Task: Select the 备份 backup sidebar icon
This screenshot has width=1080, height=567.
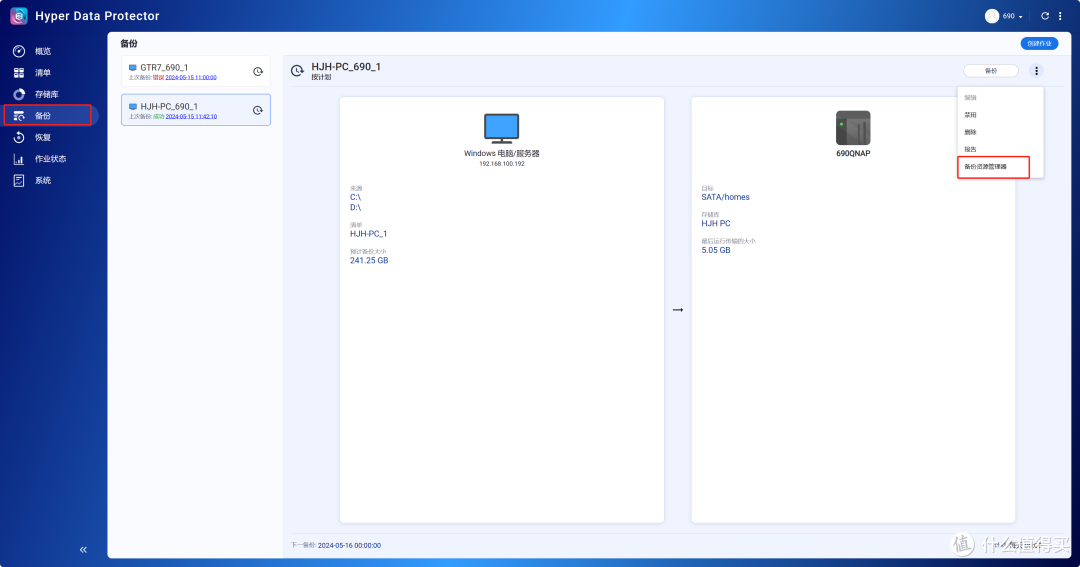Action: [x=19, y=116]
